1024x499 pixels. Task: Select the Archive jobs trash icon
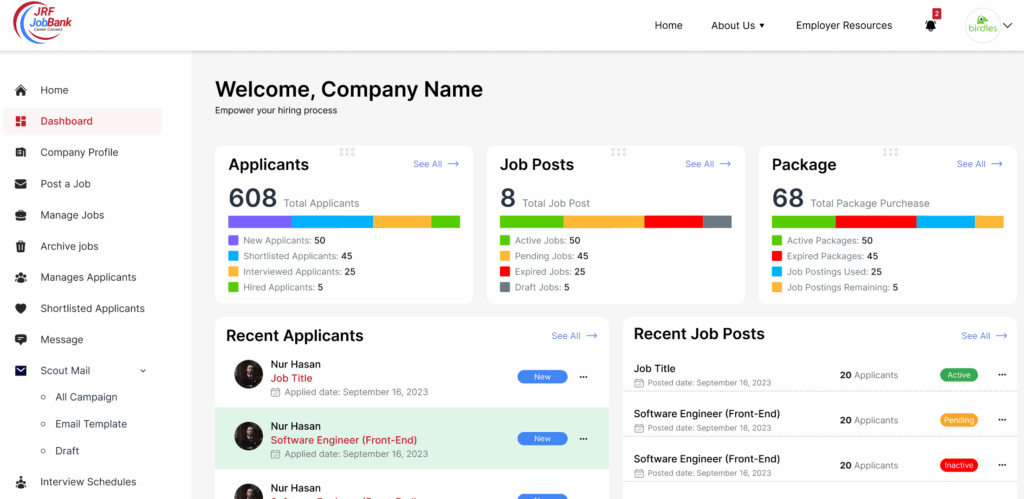21,246
